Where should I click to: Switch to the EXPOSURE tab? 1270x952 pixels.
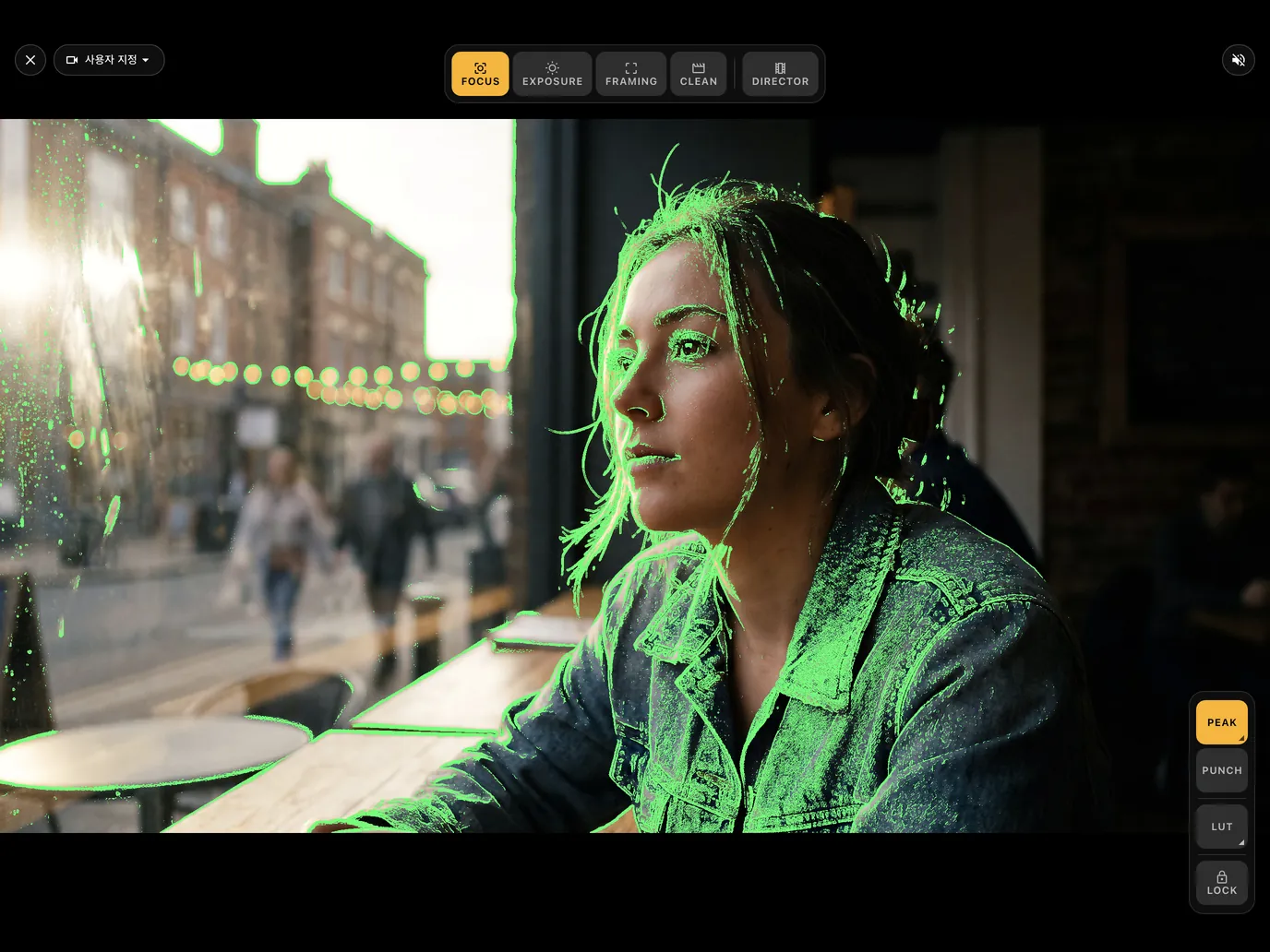click(x=552, y=74)
